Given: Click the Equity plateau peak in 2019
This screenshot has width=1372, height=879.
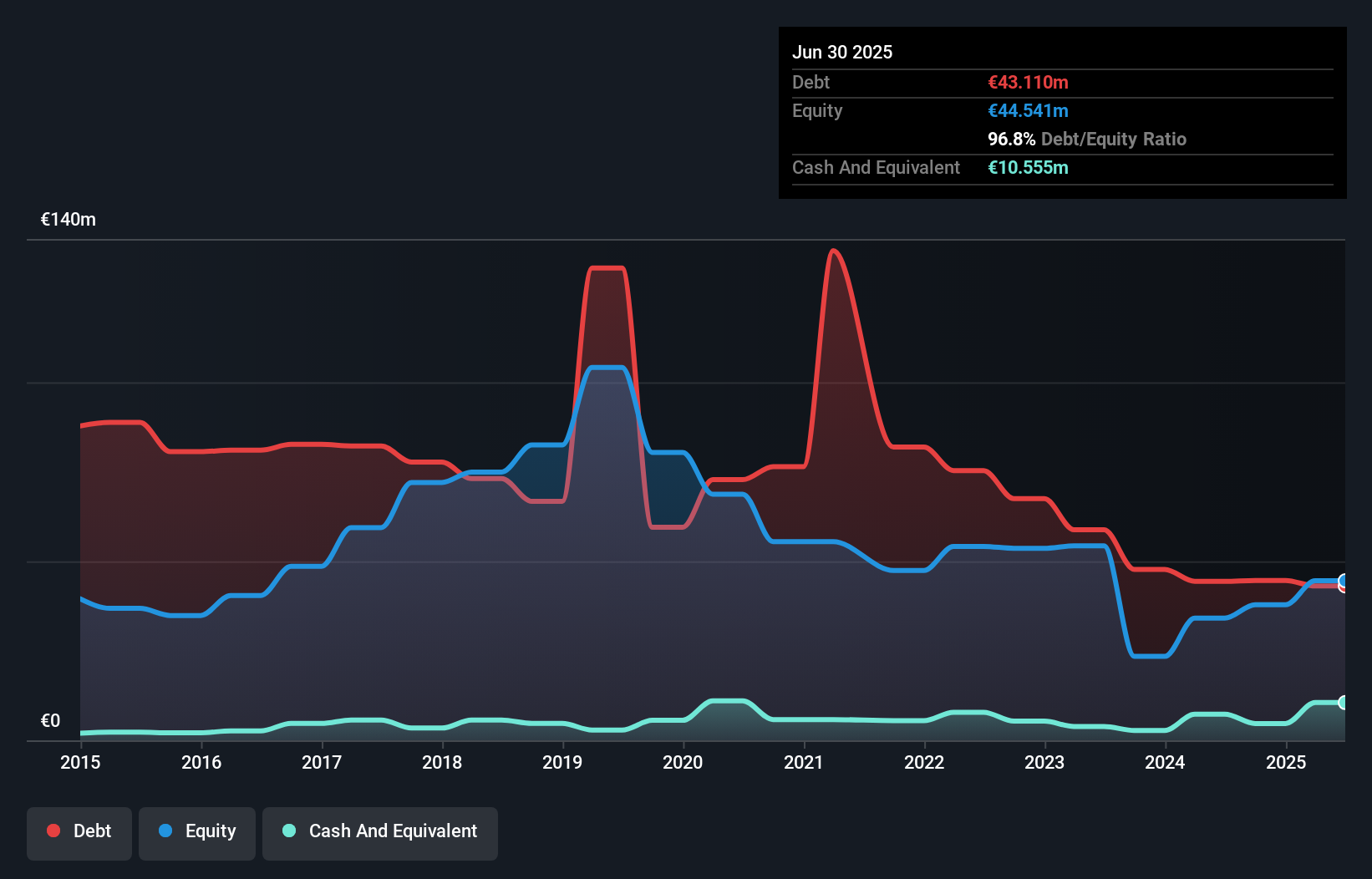Looking at the screenshot, I should pos(607,368).
